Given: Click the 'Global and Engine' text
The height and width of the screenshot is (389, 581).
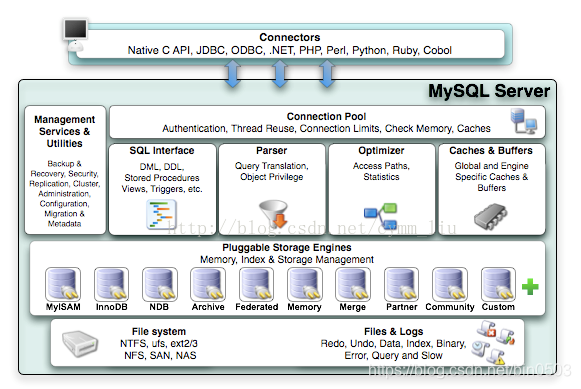Looking at the screenshot, I should 491,166.
